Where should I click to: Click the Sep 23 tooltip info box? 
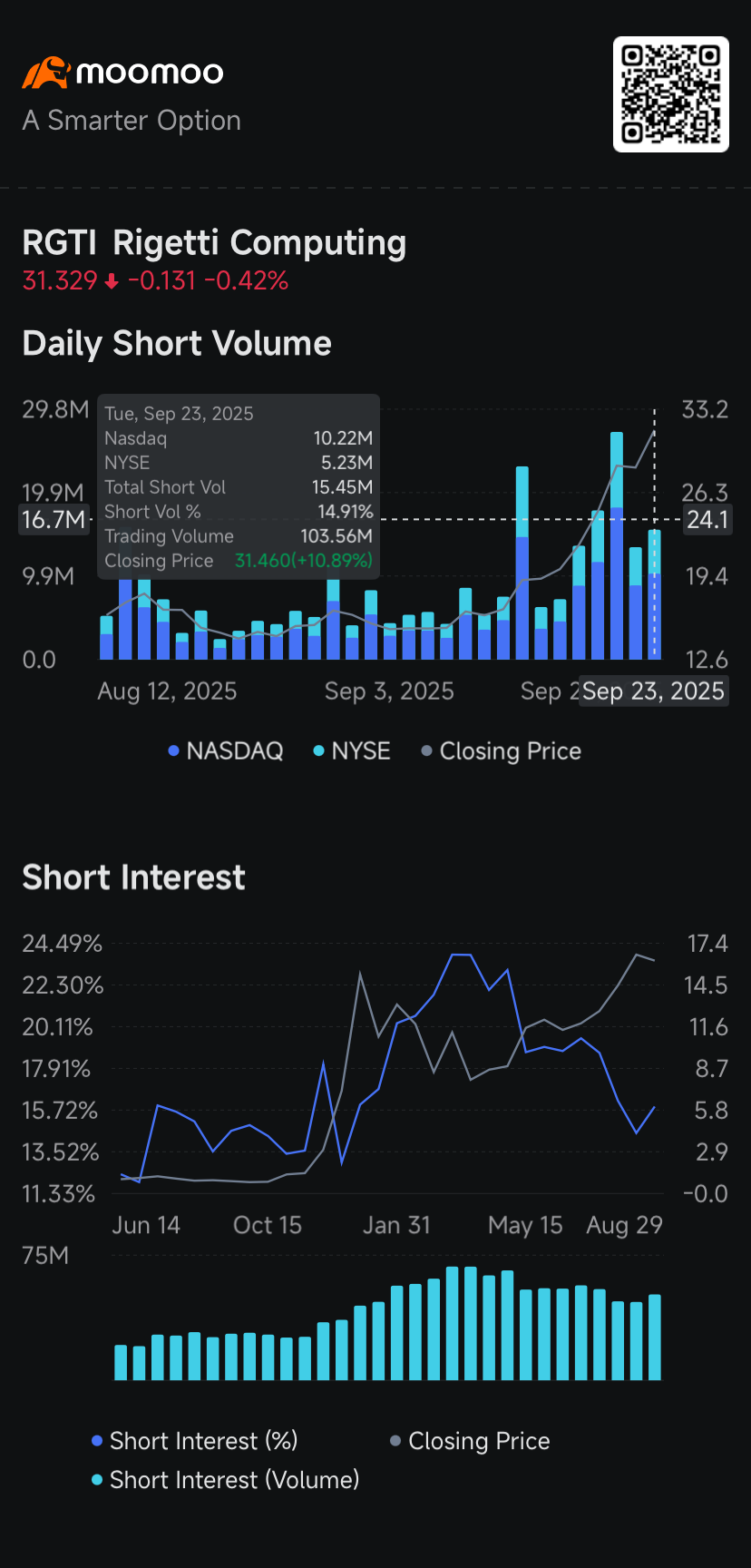pos(239,486)
